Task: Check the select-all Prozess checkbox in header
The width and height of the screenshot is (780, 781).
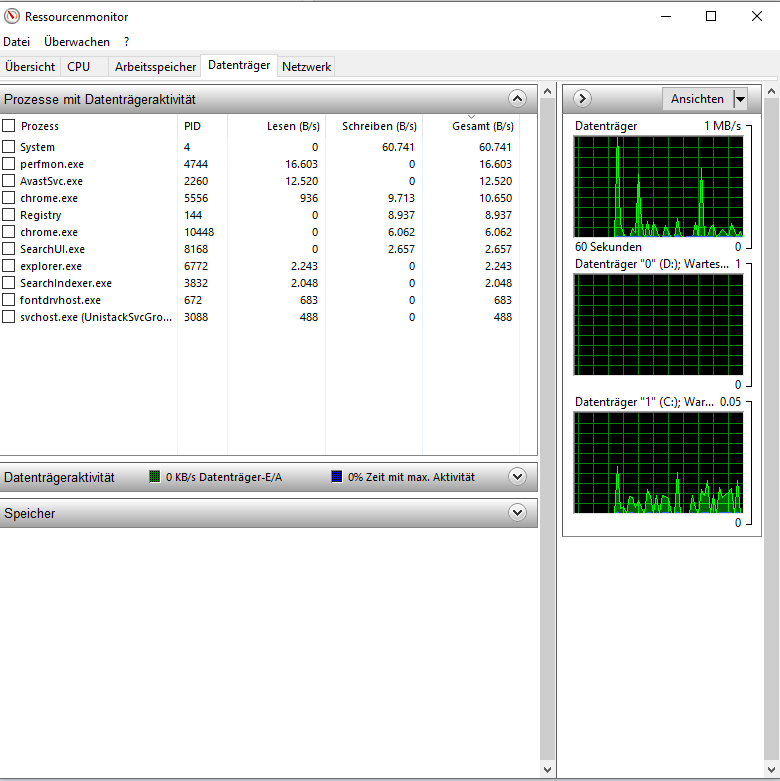Action: [x=8, y=126]
